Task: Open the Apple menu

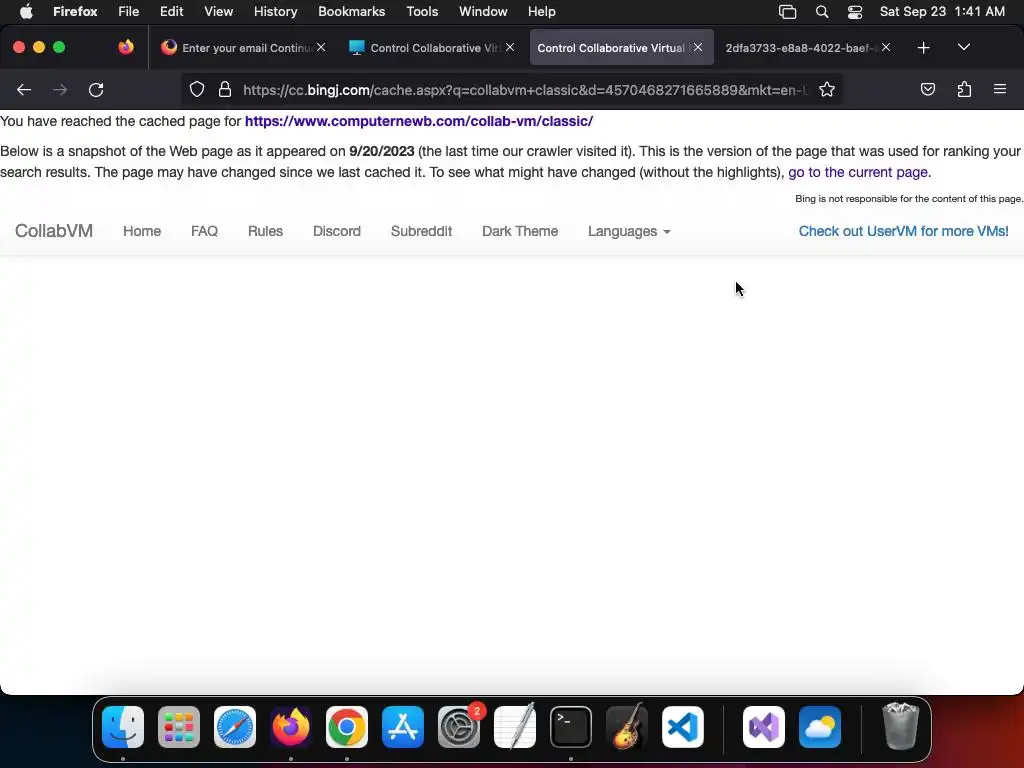Action: [26, 12]
